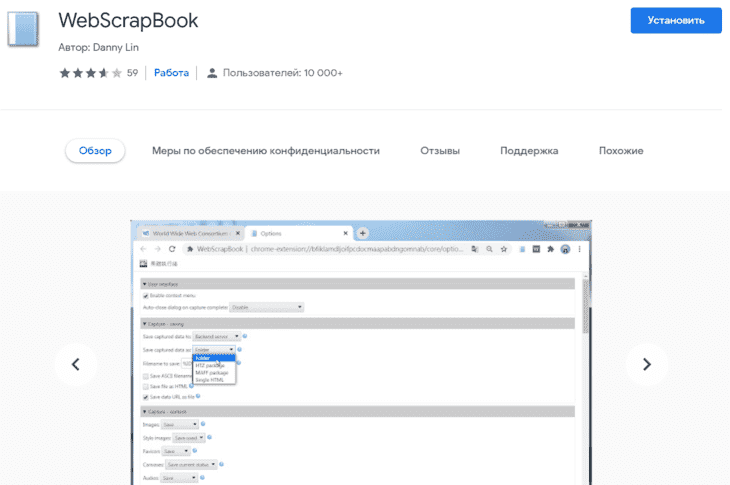Screen dimensions: 730x485
Task: In the preview, click help icon beside Save data URL as file
Action: [x=198, y=397]
